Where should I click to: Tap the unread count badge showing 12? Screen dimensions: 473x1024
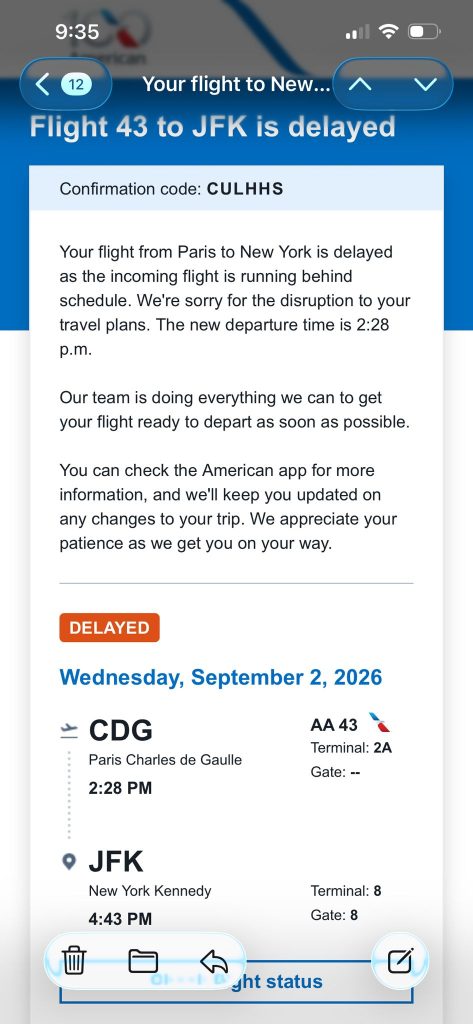(76, 84)
